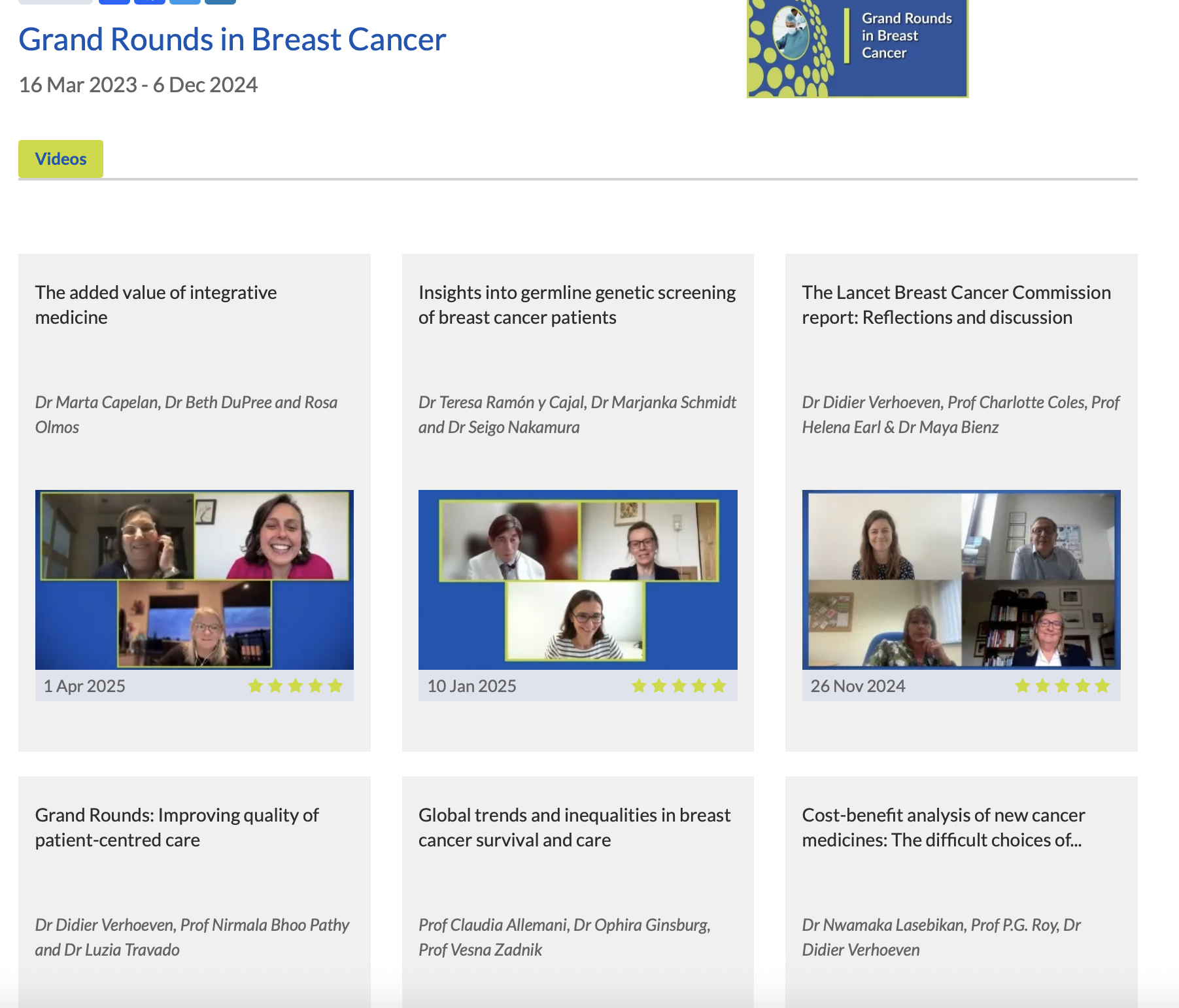Click the star rating on the 26 Nov 2024 video

[x=1062, y=686]
